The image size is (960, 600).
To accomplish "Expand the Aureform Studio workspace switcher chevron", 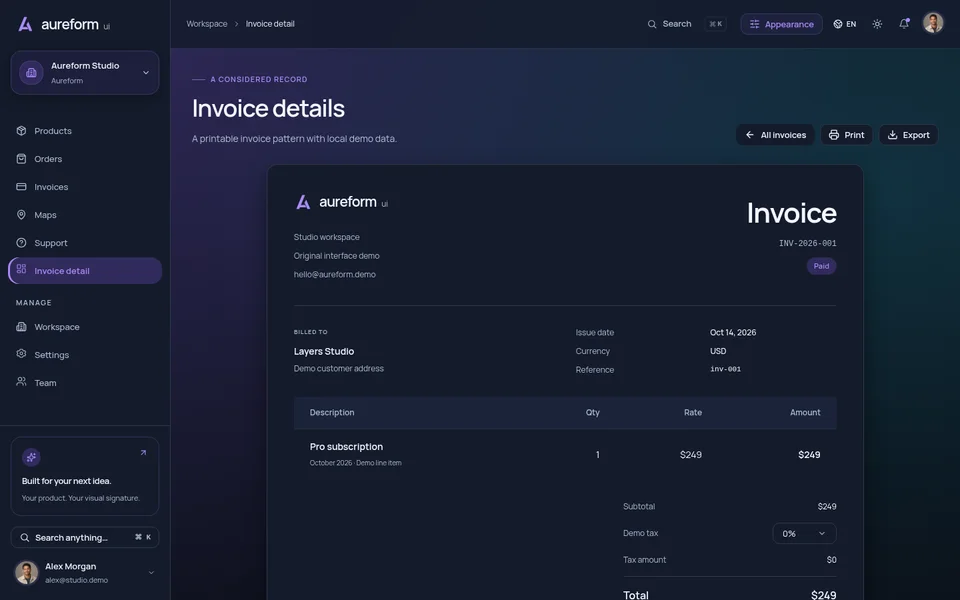I will pos(146,72).
